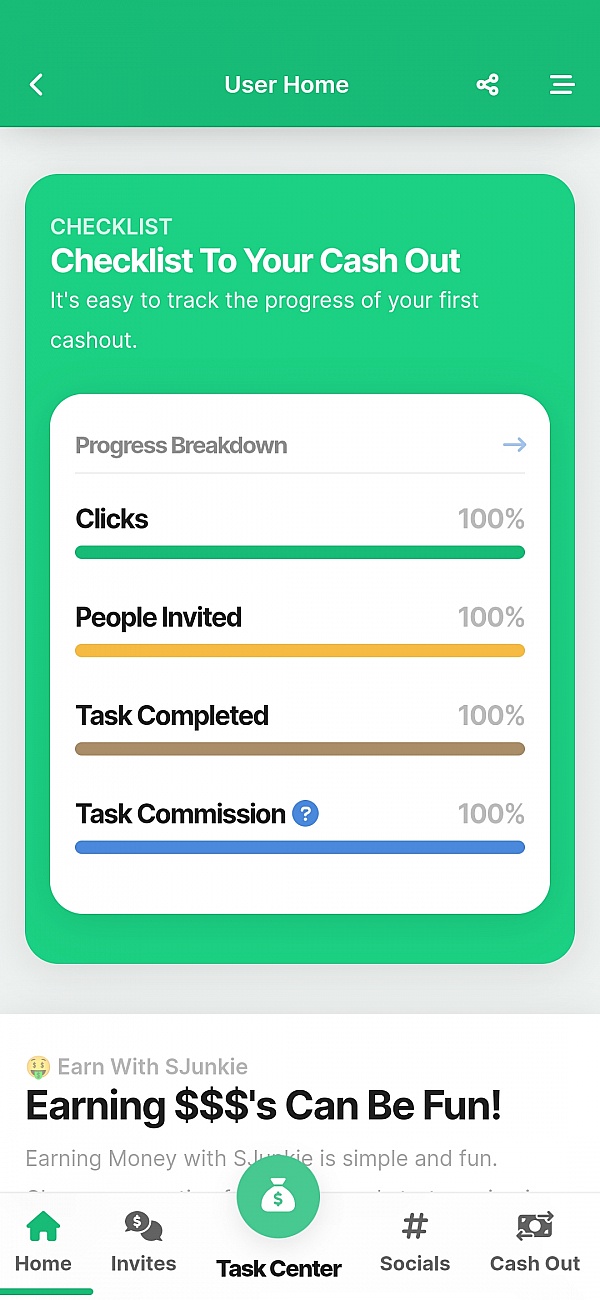Expand Progress Breakdown with the arrow

[514, 445]
